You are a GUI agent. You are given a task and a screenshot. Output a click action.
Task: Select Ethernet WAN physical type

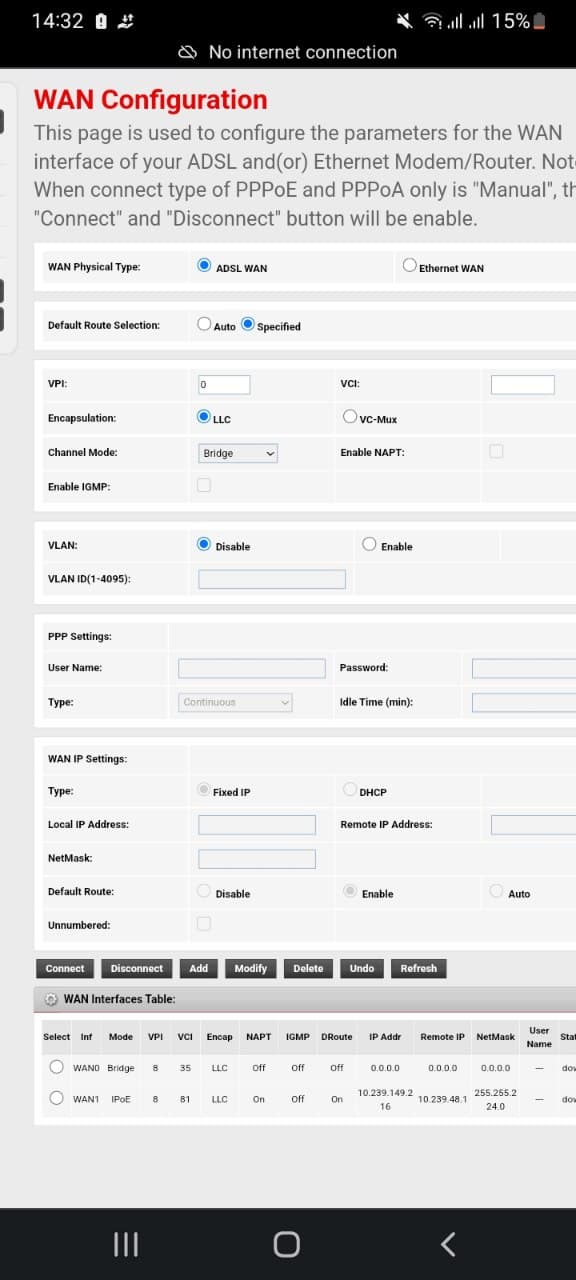(409, 265)
